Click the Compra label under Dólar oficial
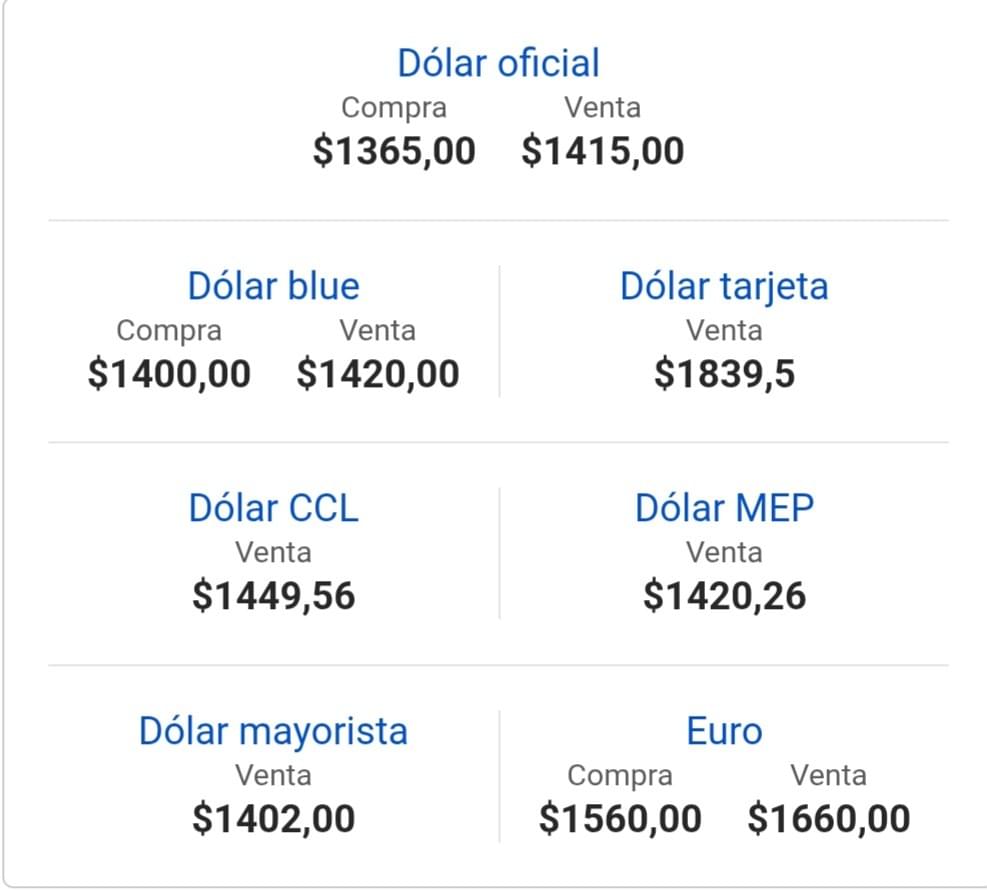This screenshot has height=891, width=987. pyautogui.click(x=394, y=108)
